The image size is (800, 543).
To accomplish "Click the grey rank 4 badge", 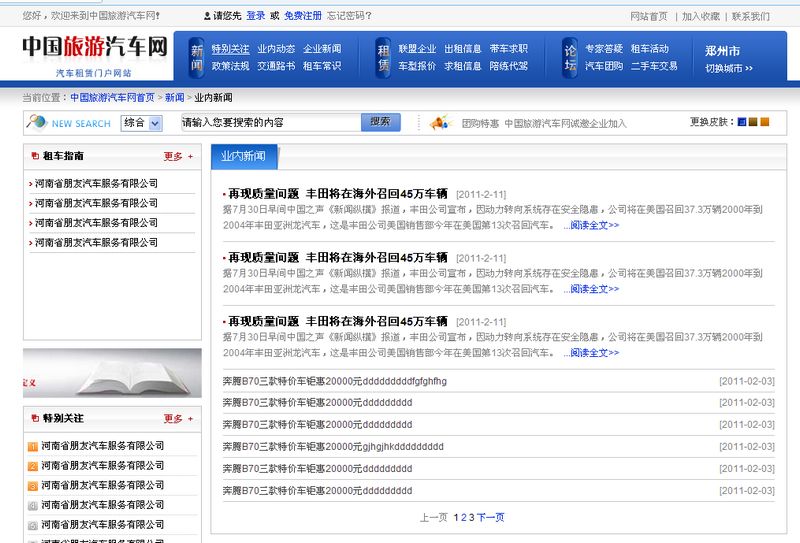I will click(33, 506).
